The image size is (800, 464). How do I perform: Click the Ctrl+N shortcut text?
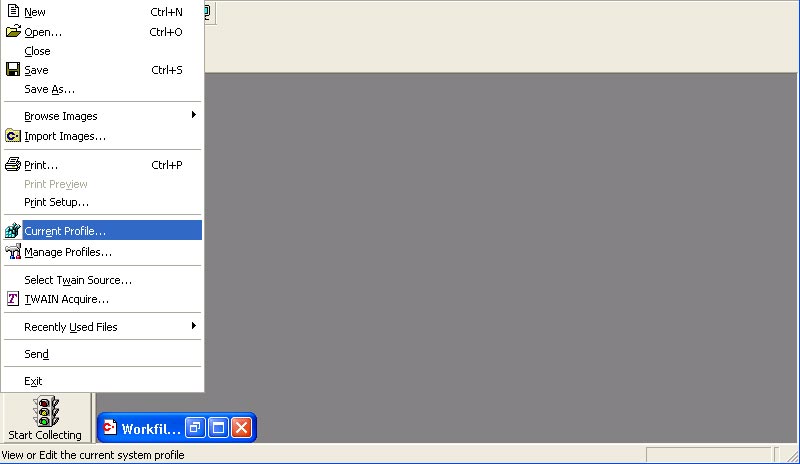tap(166, 12)
